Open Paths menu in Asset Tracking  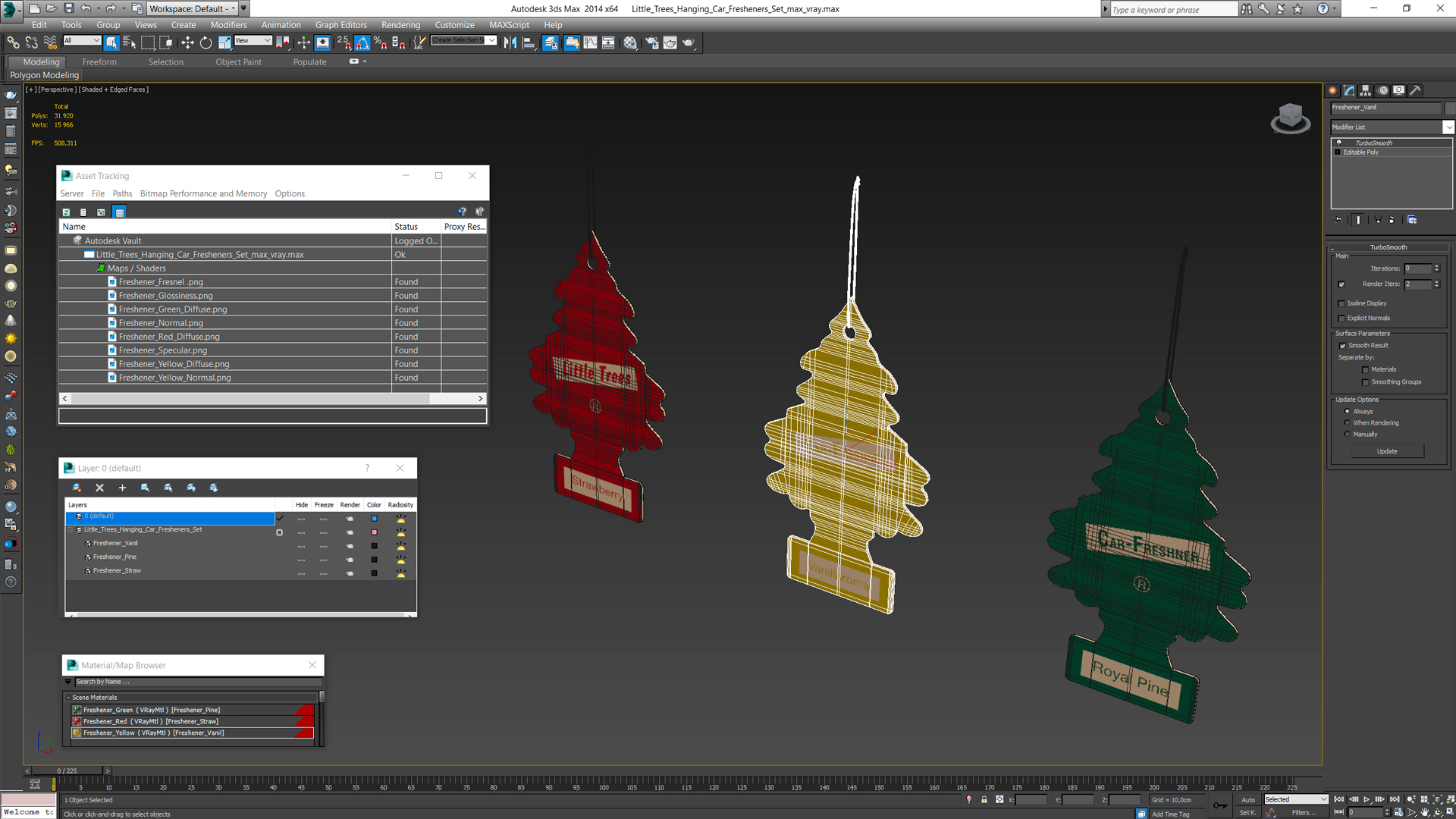tap(122, 194)
